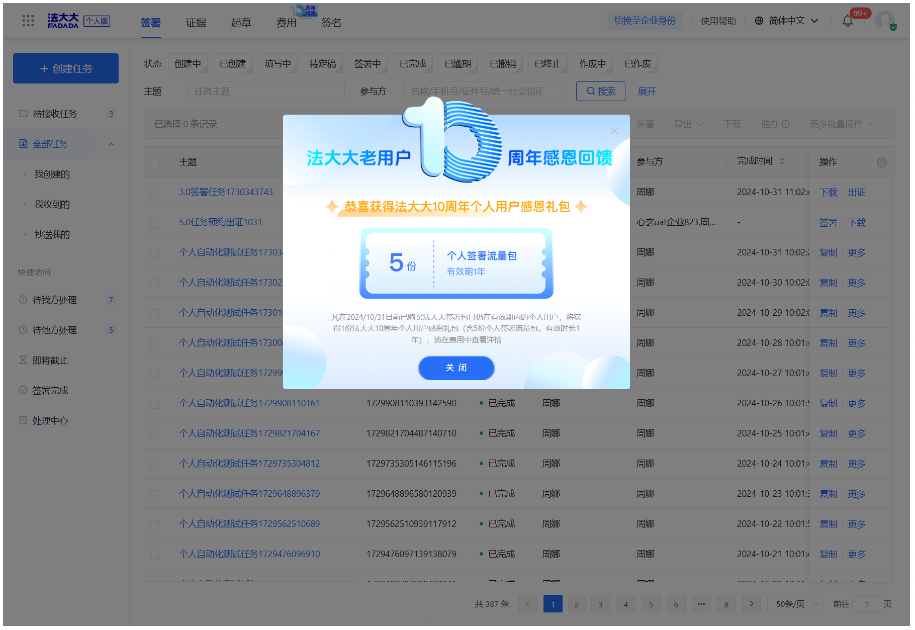
Task: Click the 处理中心 icon in the sidebar
Action: coord(23,420)
